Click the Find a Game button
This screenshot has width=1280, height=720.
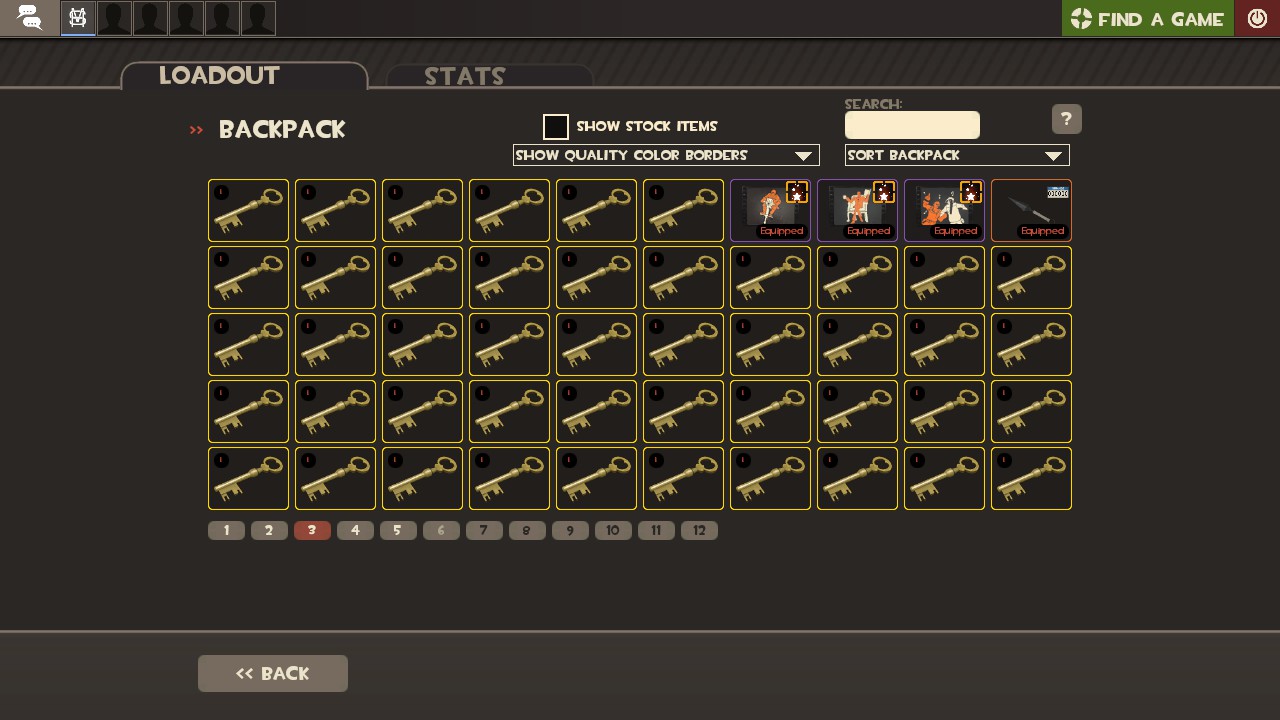[1148, 18]
